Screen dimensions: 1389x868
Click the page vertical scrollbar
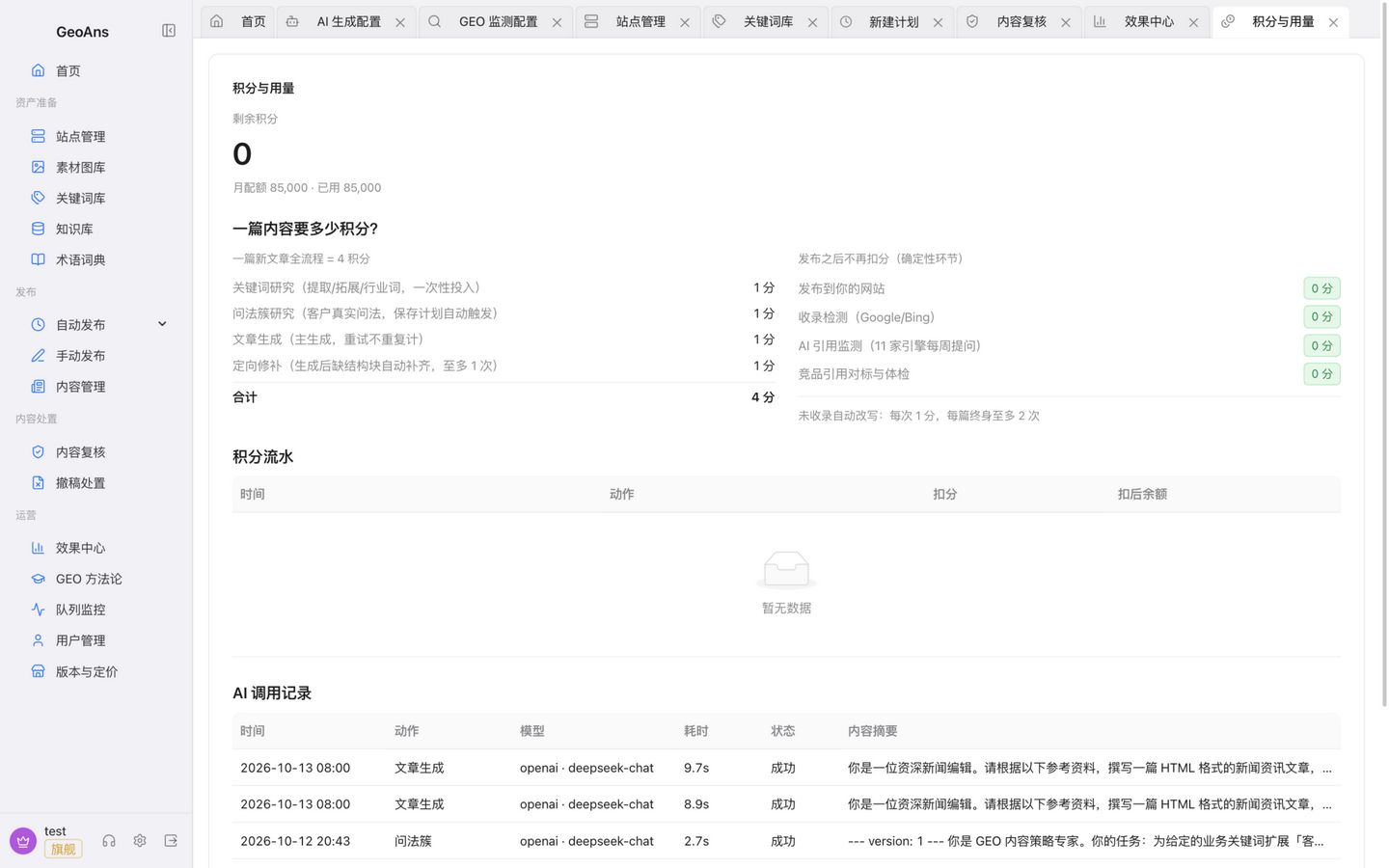pos(1384,355)
